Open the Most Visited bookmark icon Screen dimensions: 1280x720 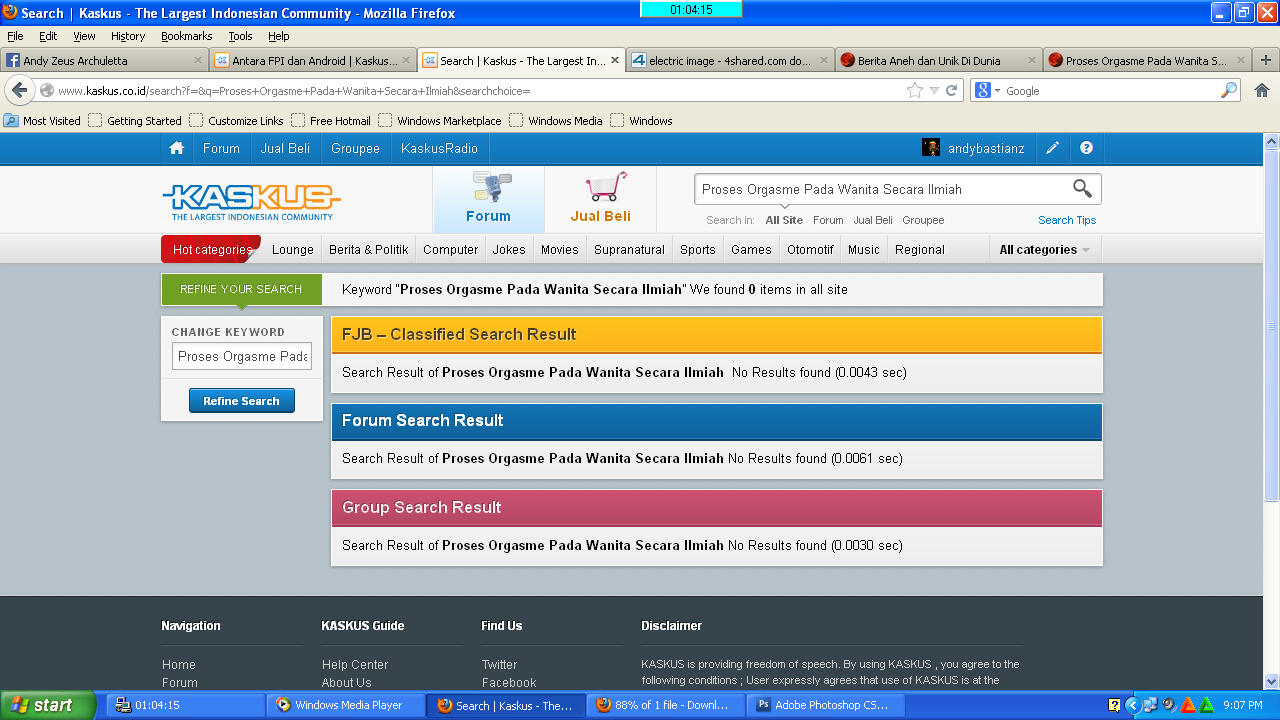click(x=11, y=121)
